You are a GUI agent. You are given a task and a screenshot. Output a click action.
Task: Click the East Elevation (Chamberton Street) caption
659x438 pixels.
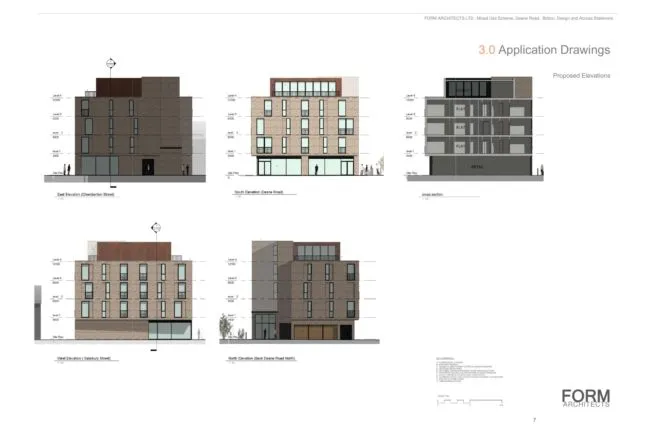tap(86, 195)
